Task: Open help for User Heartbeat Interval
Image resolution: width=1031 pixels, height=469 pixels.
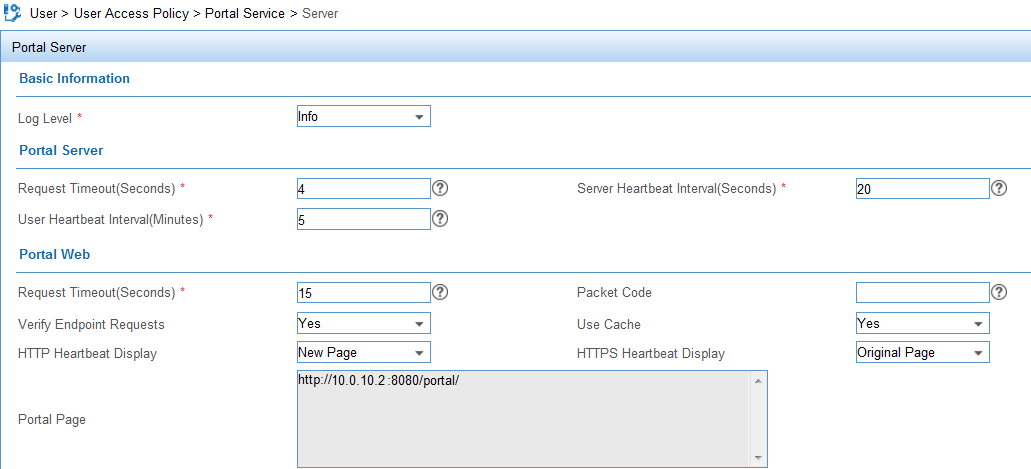Action: 441,219
